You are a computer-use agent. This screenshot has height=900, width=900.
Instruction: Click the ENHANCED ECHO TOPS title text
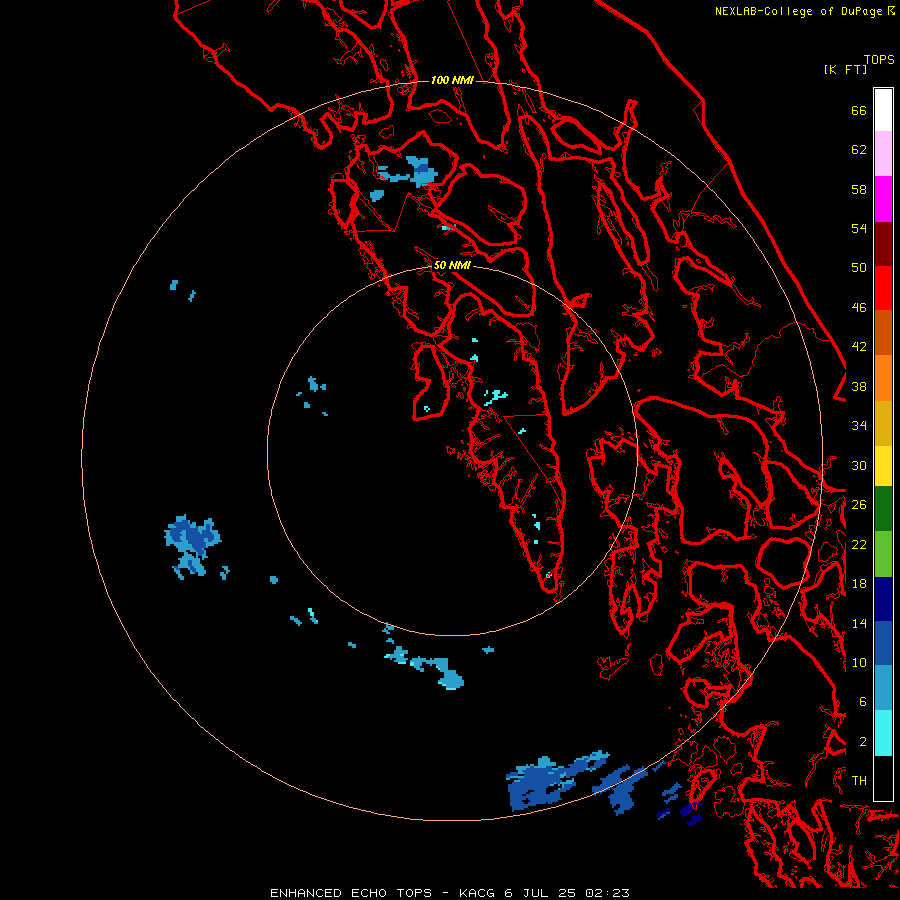[x=351, y=893]
